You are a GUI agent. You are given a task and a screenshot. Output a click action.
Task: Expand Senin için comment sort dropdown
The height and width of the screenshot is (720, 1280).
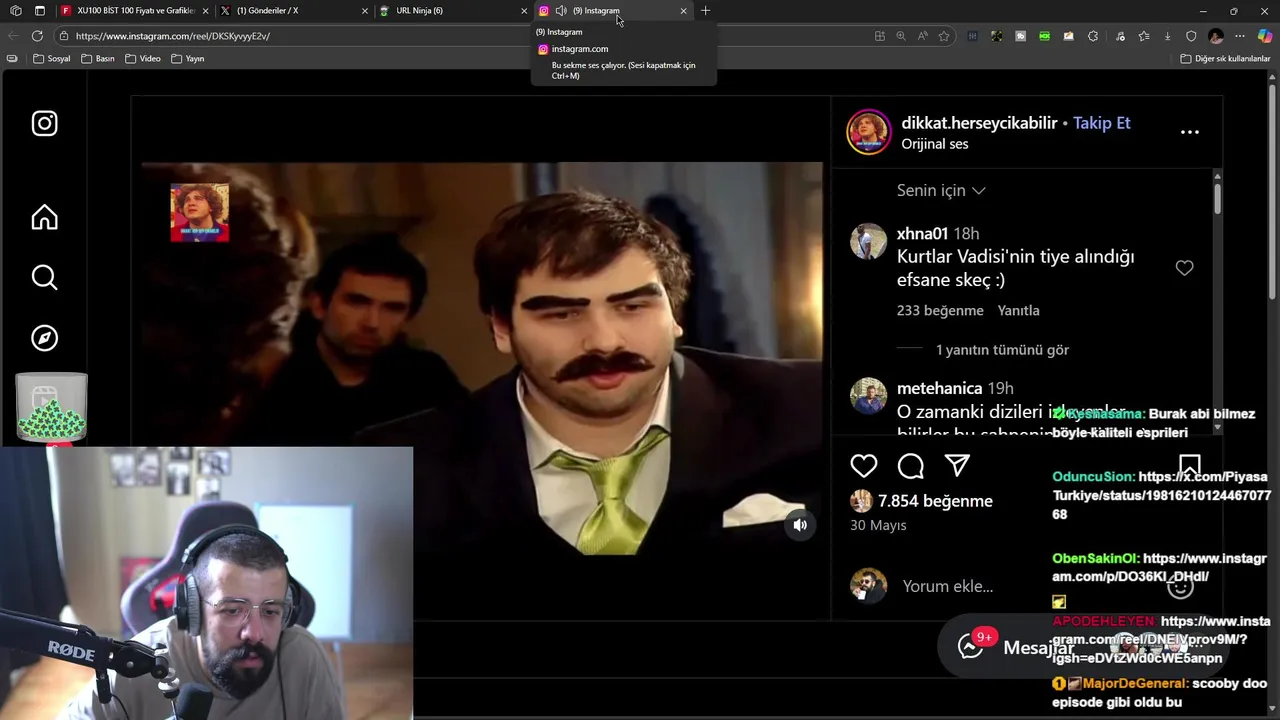pos(941,190)
